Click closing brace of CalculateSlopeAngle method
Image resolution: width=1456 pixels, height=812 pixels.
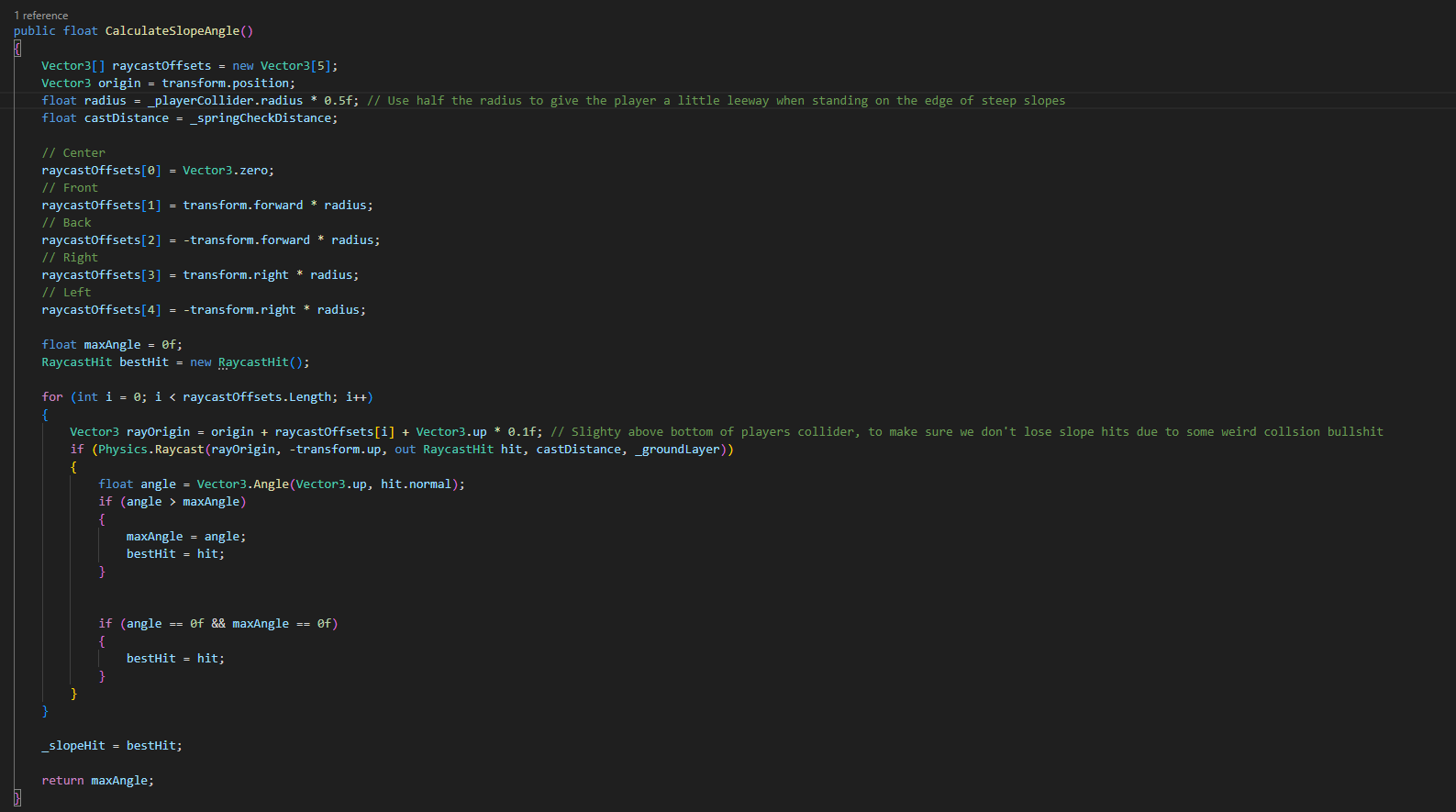[x=17, y=798]
